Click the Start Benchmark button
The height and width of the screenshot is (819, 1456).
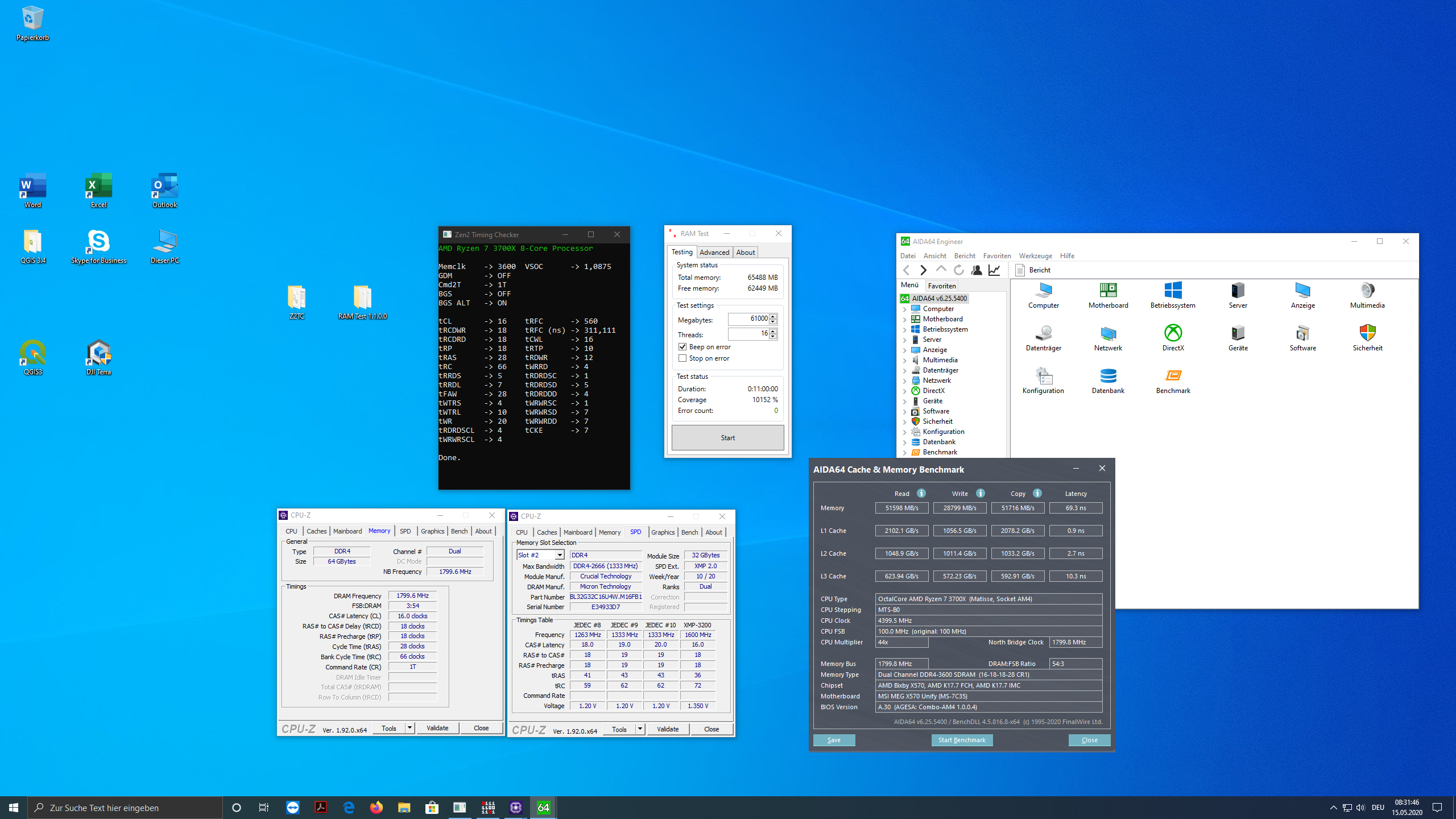[962, 740]
